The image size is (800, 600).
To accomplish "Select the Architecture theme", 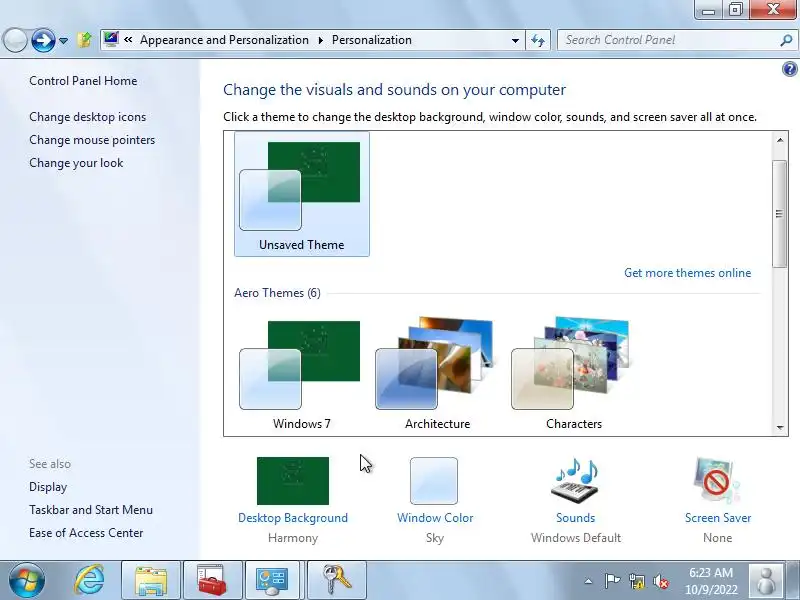I will [x=437, y=373].
